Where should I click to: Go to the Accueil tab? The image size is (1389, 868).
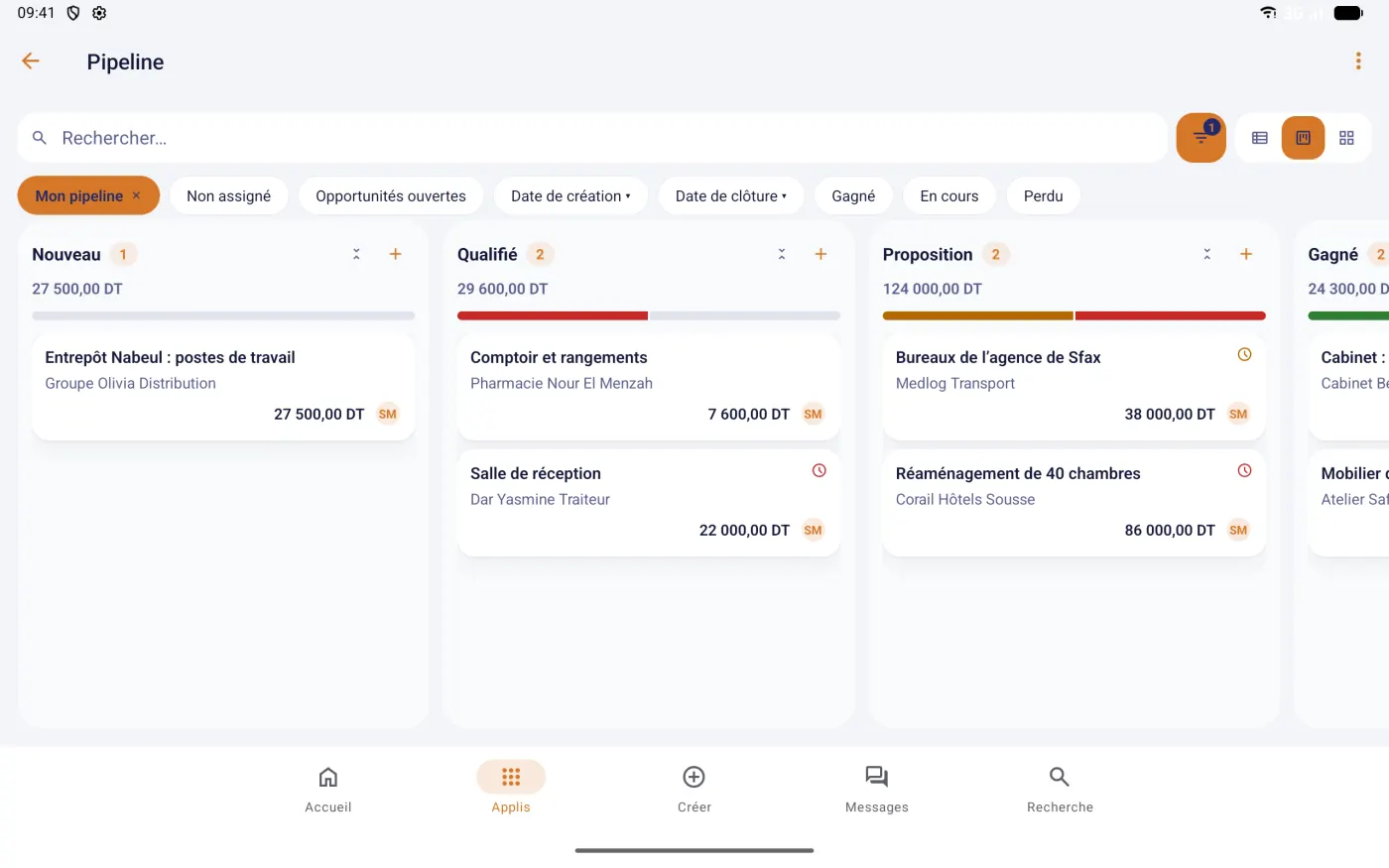pyautogui.click(x=328, y=790)
